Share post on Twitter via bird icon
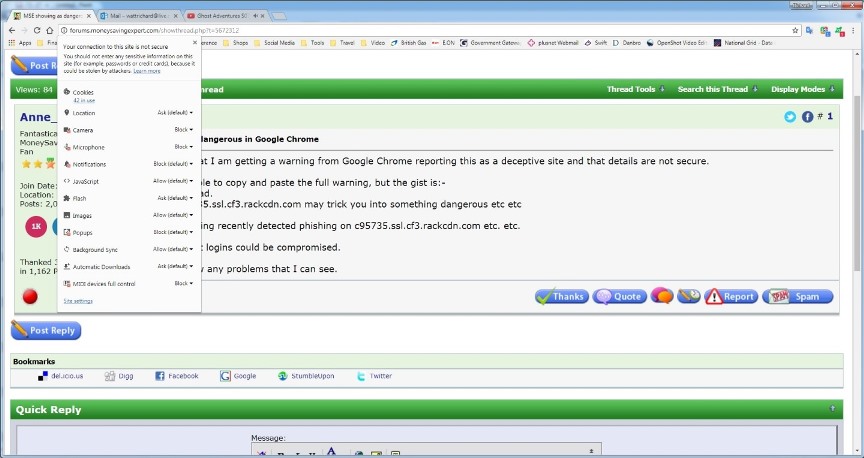The image size is (864, 458). point(790,117)
